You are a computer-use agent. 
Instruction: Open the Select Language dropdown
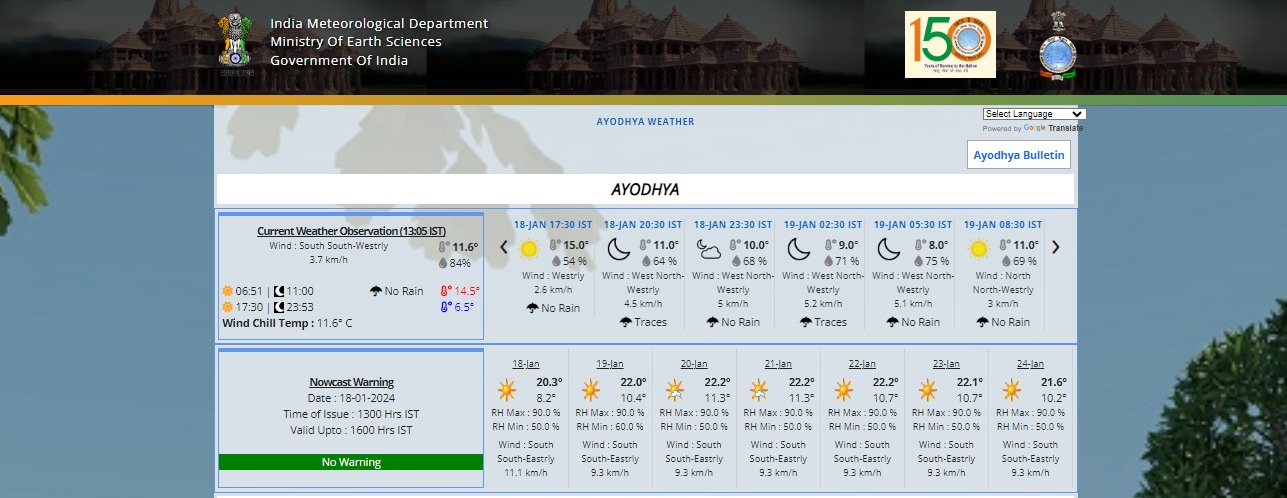1034,114
